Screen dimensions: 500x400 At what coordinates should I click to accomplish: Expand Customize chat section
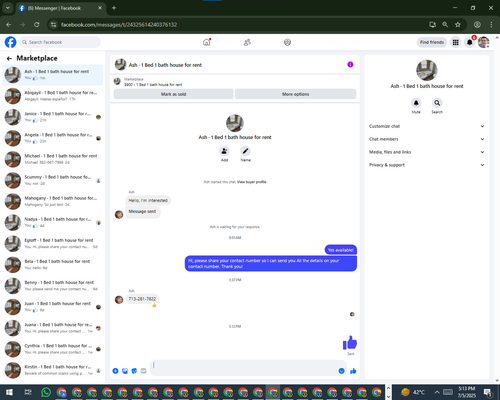pyautogui.click(x=426, y=126)
